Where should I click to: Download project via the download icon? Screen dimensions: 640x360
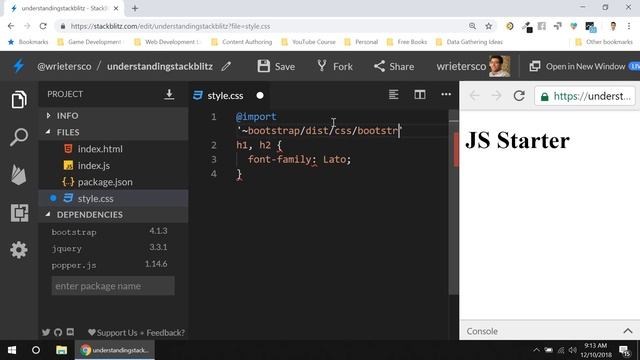(x=169, y=94)
